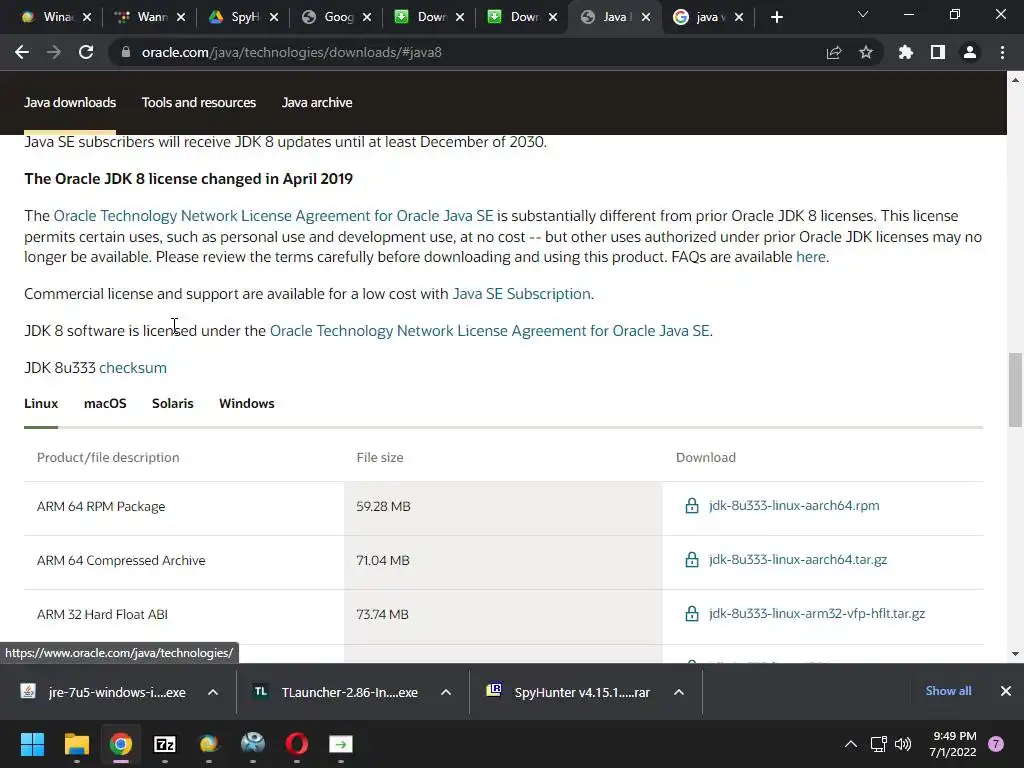Select the Linux platform tab
The height and width of the screenshot is (768, 1024).
[41, 404]
